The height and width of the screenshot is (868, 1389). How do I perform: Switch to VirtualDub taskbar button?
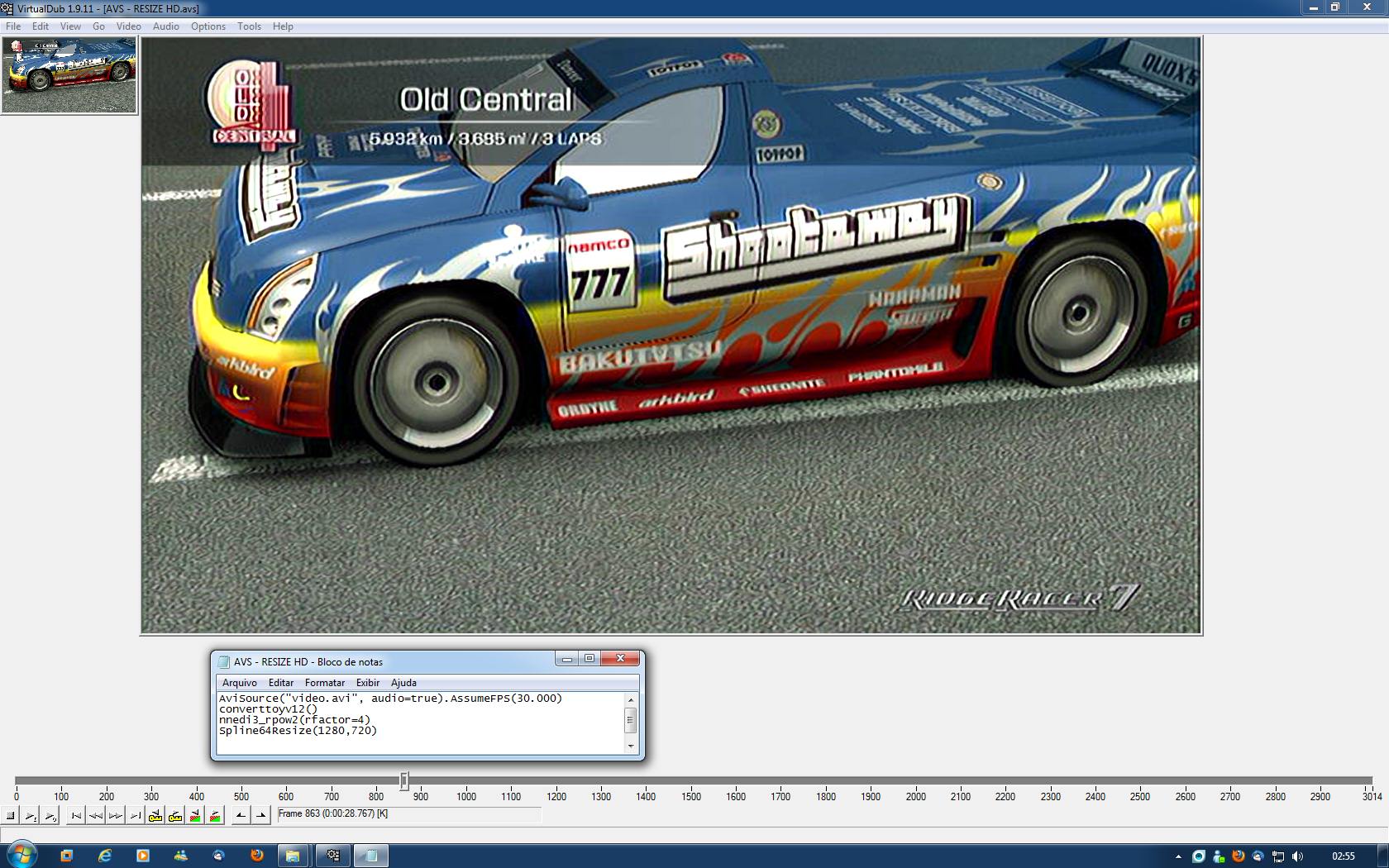click(x=333, y=856)
